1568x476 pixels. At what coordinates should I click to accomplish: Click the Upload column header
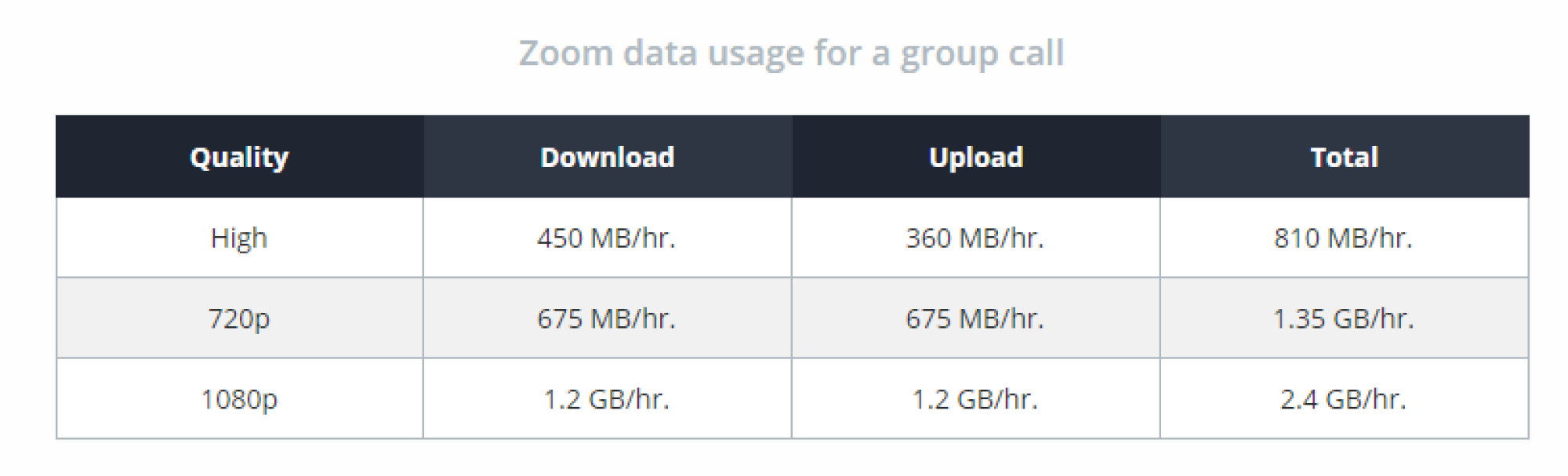click(x=976, y=157)
